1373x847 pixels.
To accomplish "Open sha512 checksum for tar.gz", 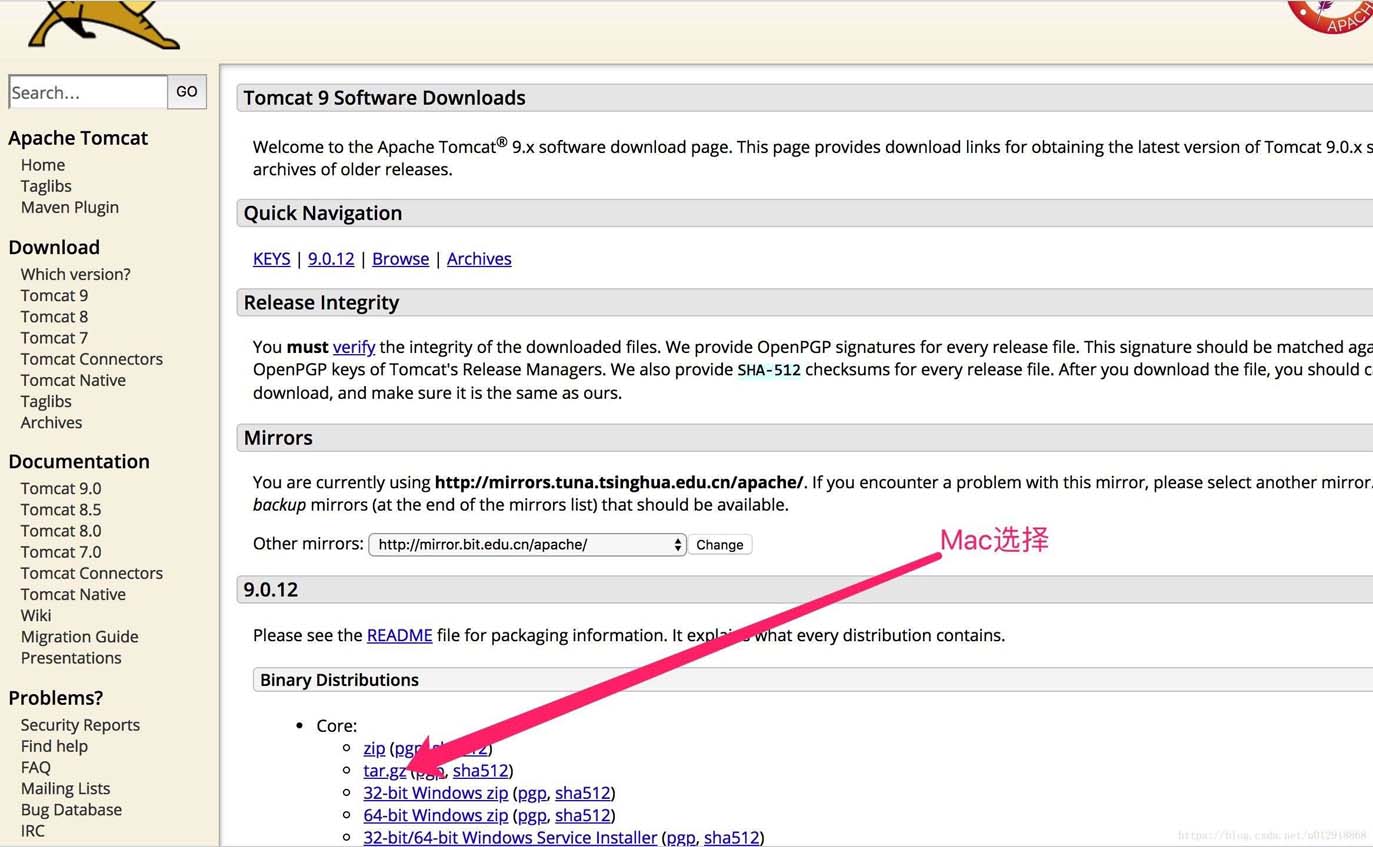I will click(x=480, y=771).
